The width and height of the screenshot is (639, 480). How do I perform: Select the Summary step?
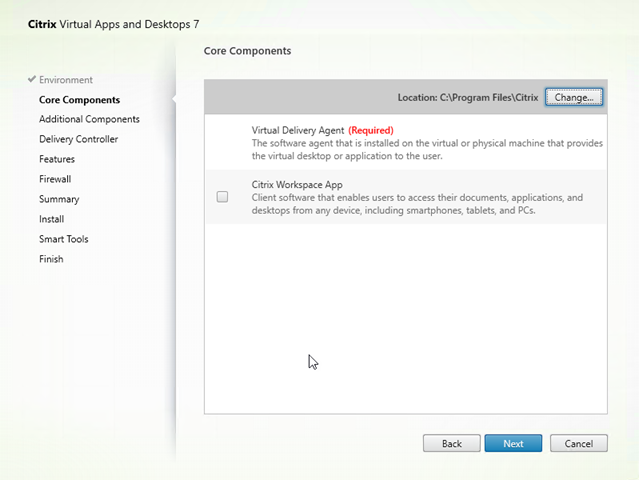59,199
